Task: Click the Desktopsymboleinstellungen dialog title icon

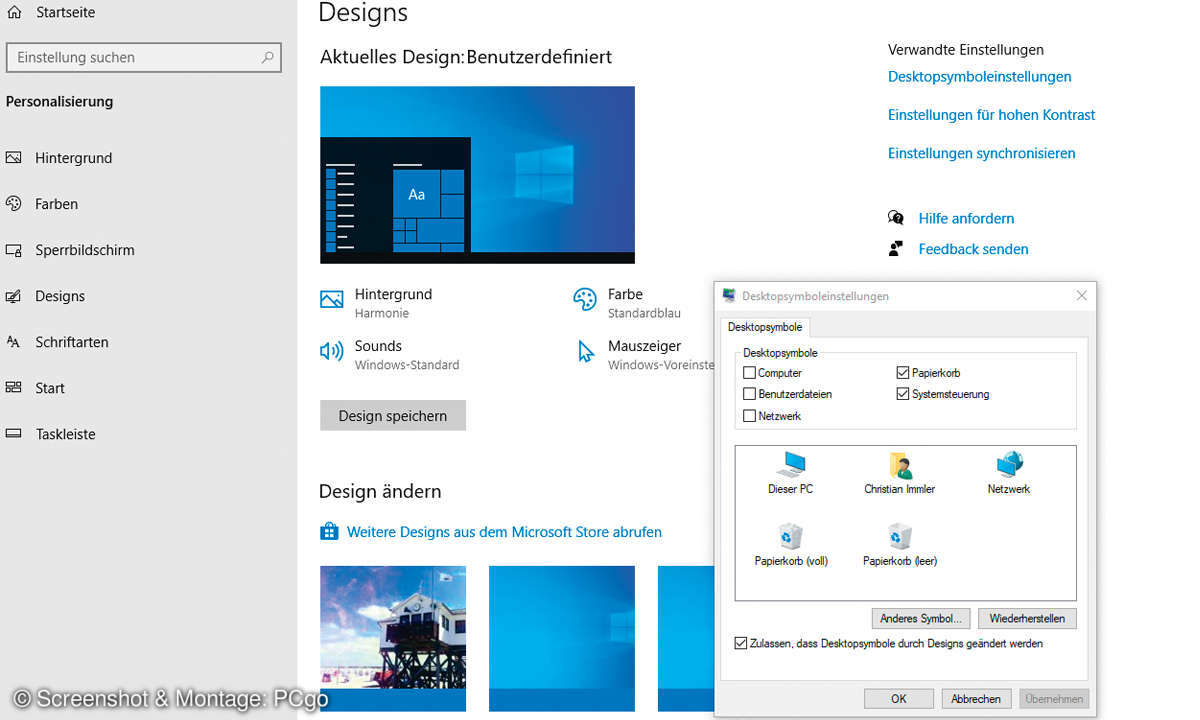Action: tap(729, 296)
